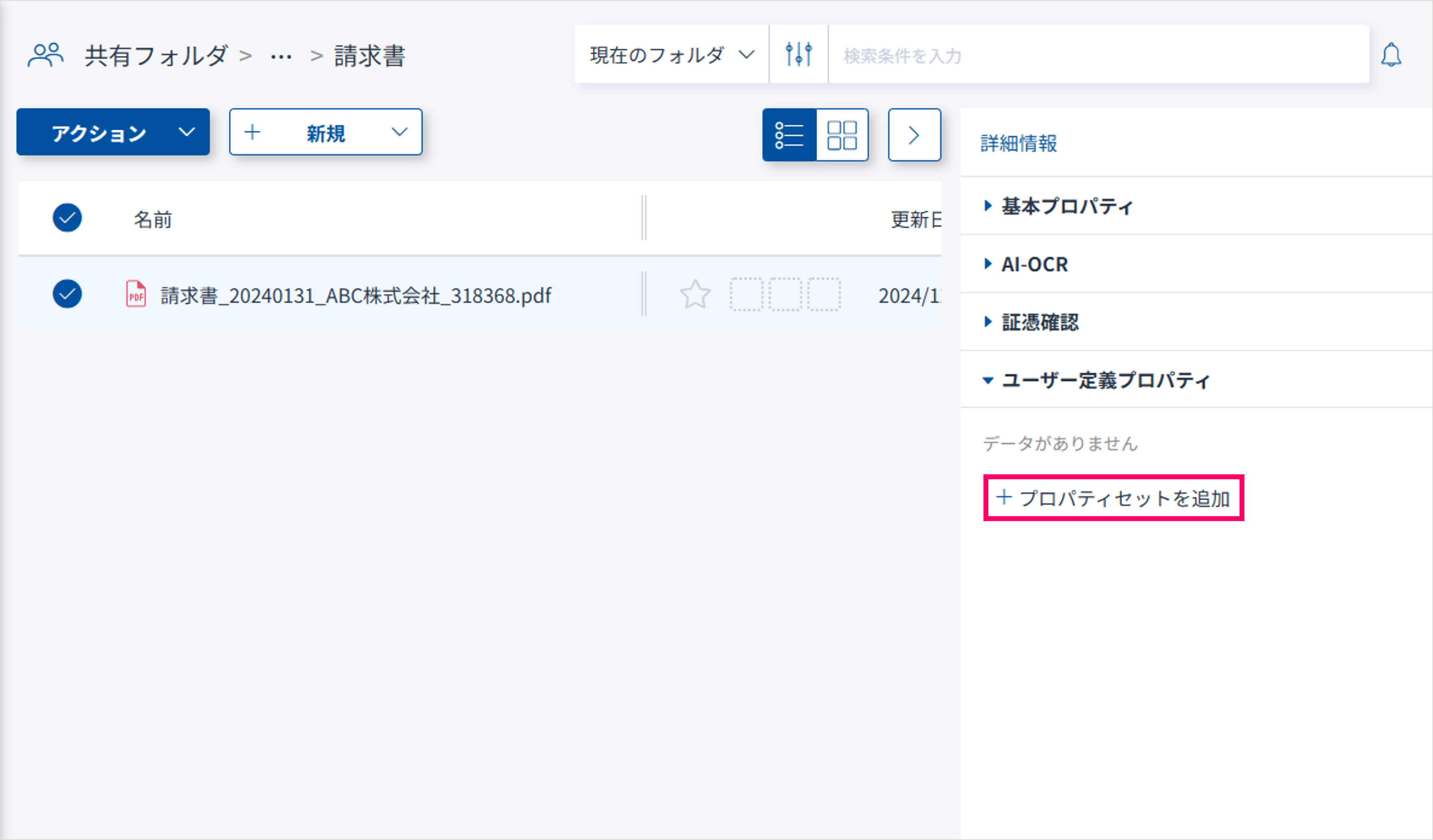
Task: Expand the AI-OCR section
Action: click(1034, 264)
